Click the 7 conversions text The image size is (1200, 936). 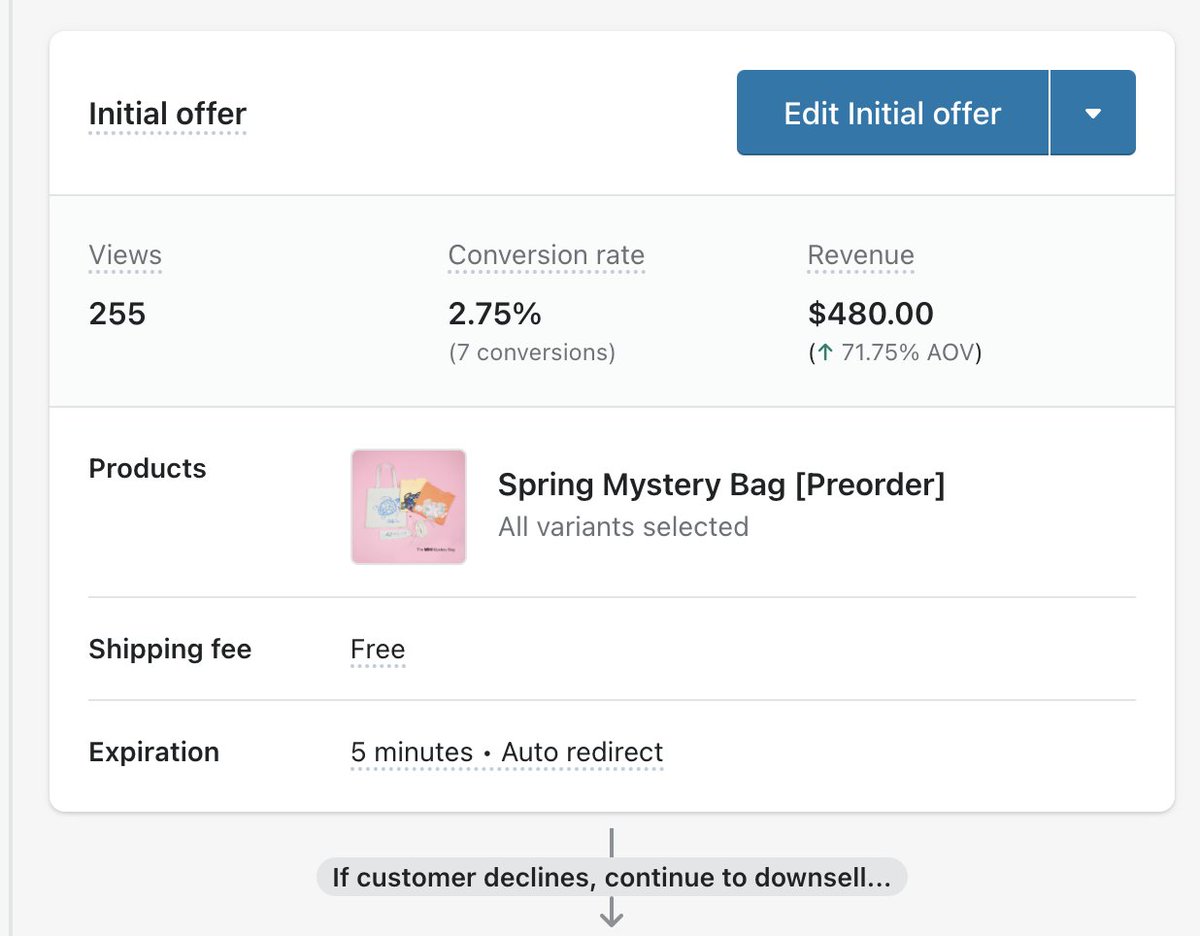[532, 352]
